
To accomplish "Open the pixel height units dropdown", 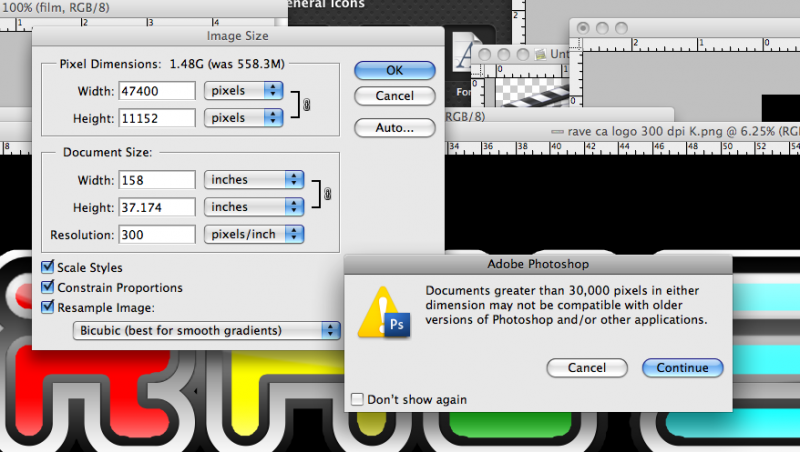I will (243, 117).
